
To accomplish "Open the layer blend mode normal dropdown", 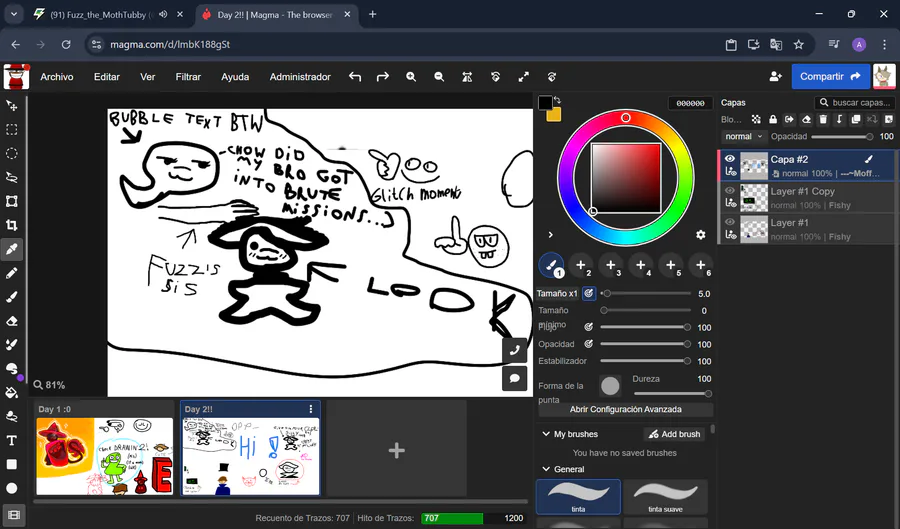I will [743, 137].
